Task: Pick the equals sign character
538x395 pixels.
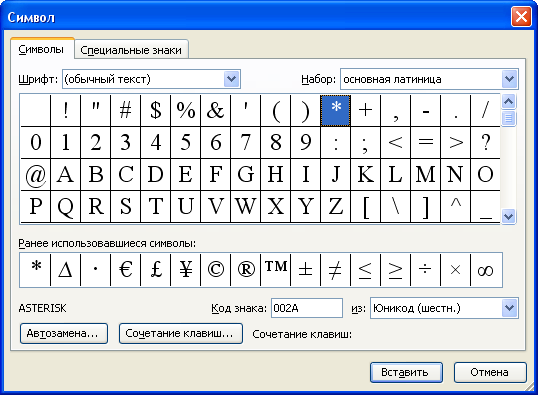Action: coord(425,142)
